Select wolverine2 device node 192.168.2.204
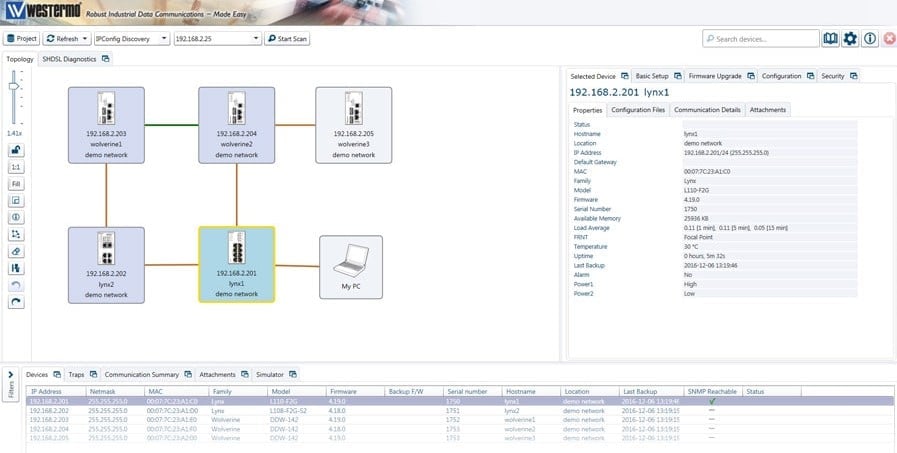 point(237,125)
